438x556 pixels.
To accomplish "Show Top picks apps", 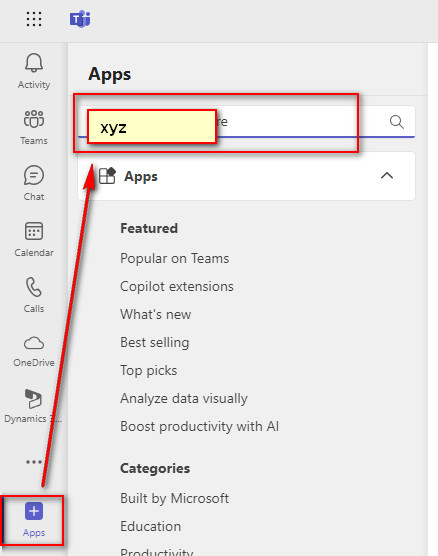I will click(x=149, y=370).
